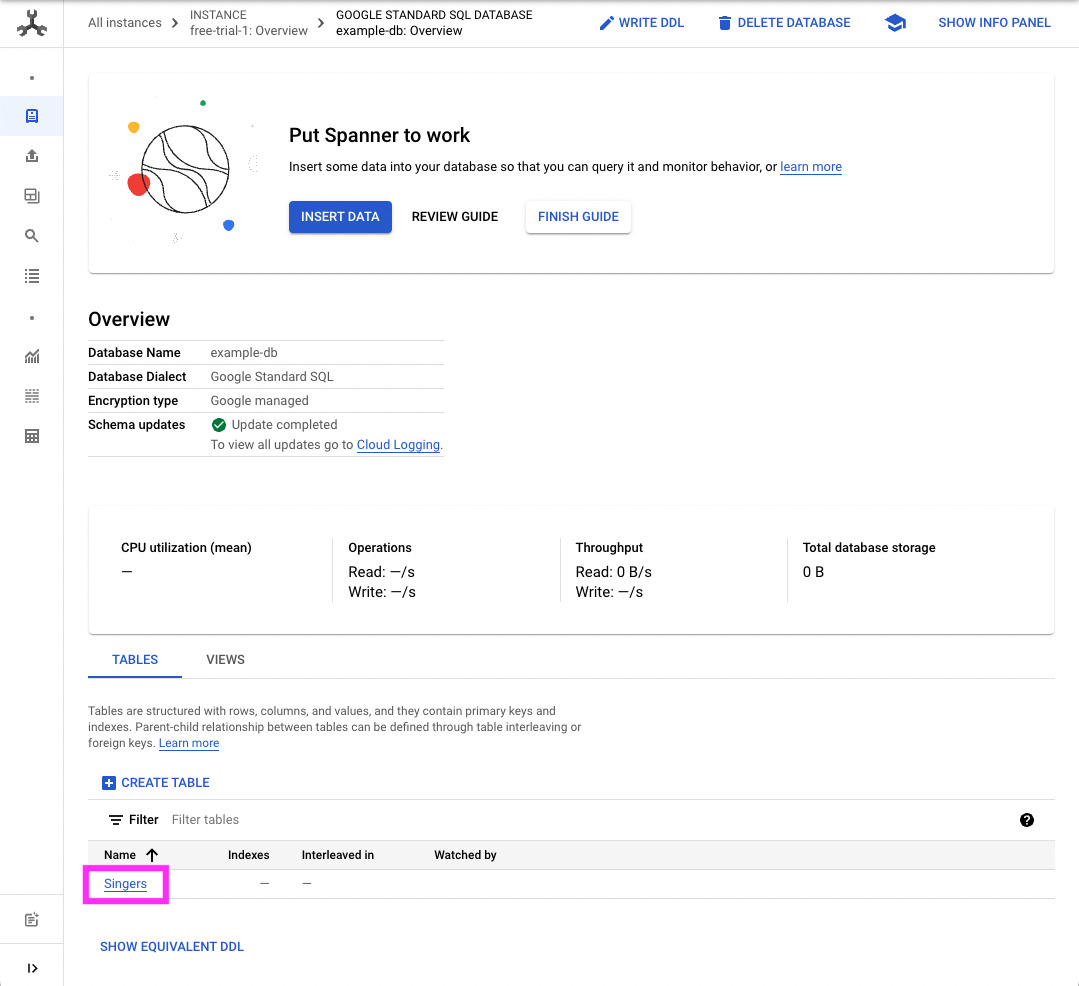Open Import/Export via the upload icon
Viewport: 1079px width, 986px height.
pyautogui.click(x=31, y=156)
